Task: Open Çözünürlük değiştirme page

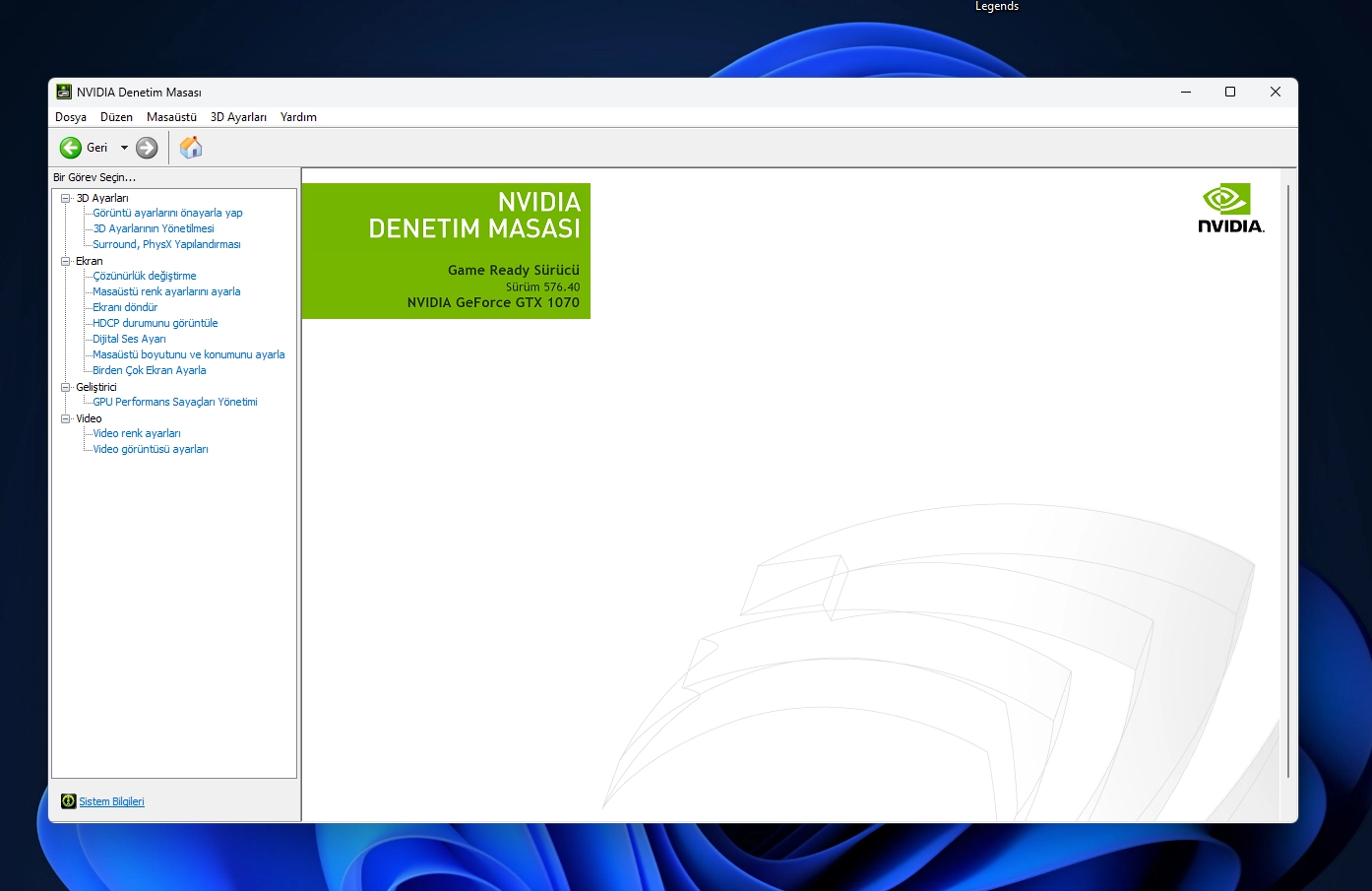Action: click(x=145, y=276)
